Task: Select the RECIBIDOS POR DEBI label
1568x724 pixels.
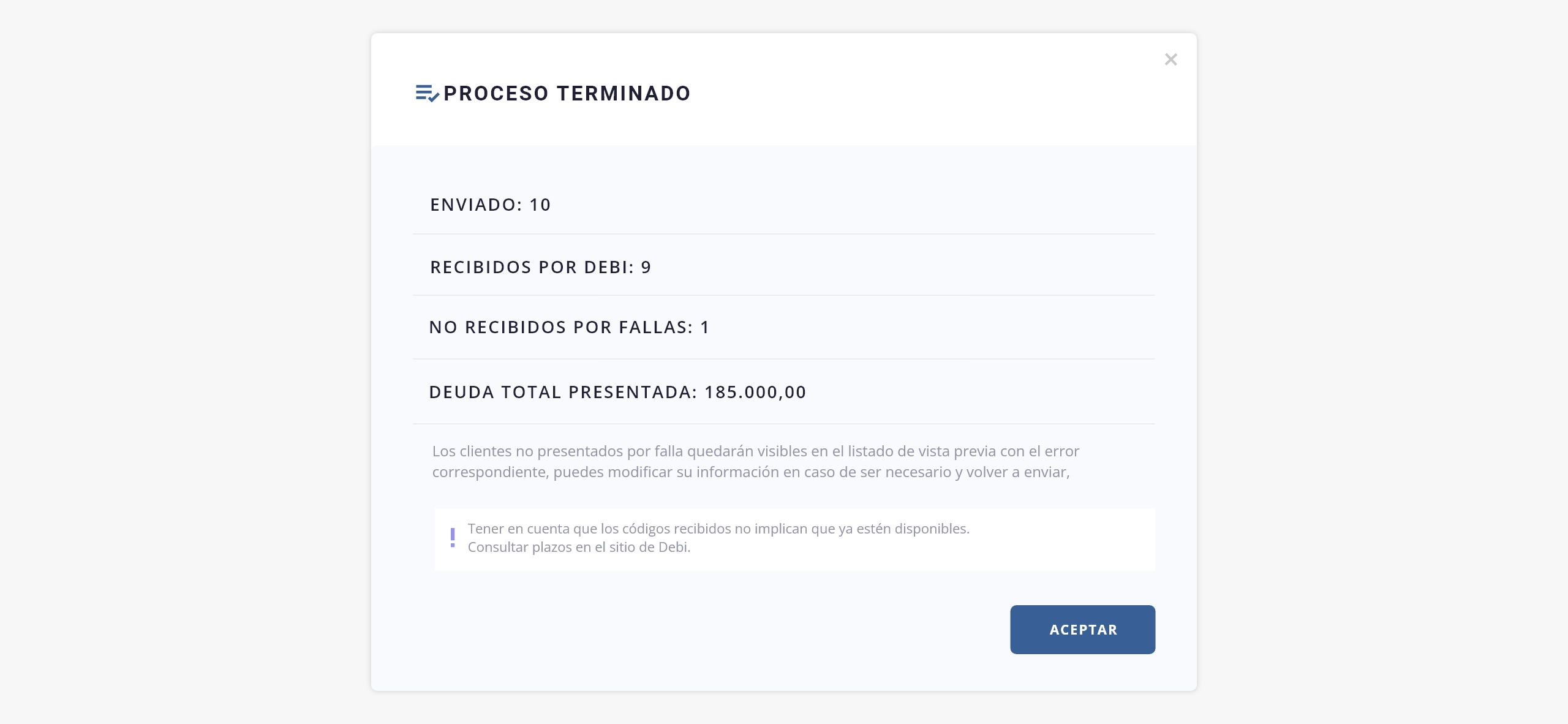Action: point(532,267)
